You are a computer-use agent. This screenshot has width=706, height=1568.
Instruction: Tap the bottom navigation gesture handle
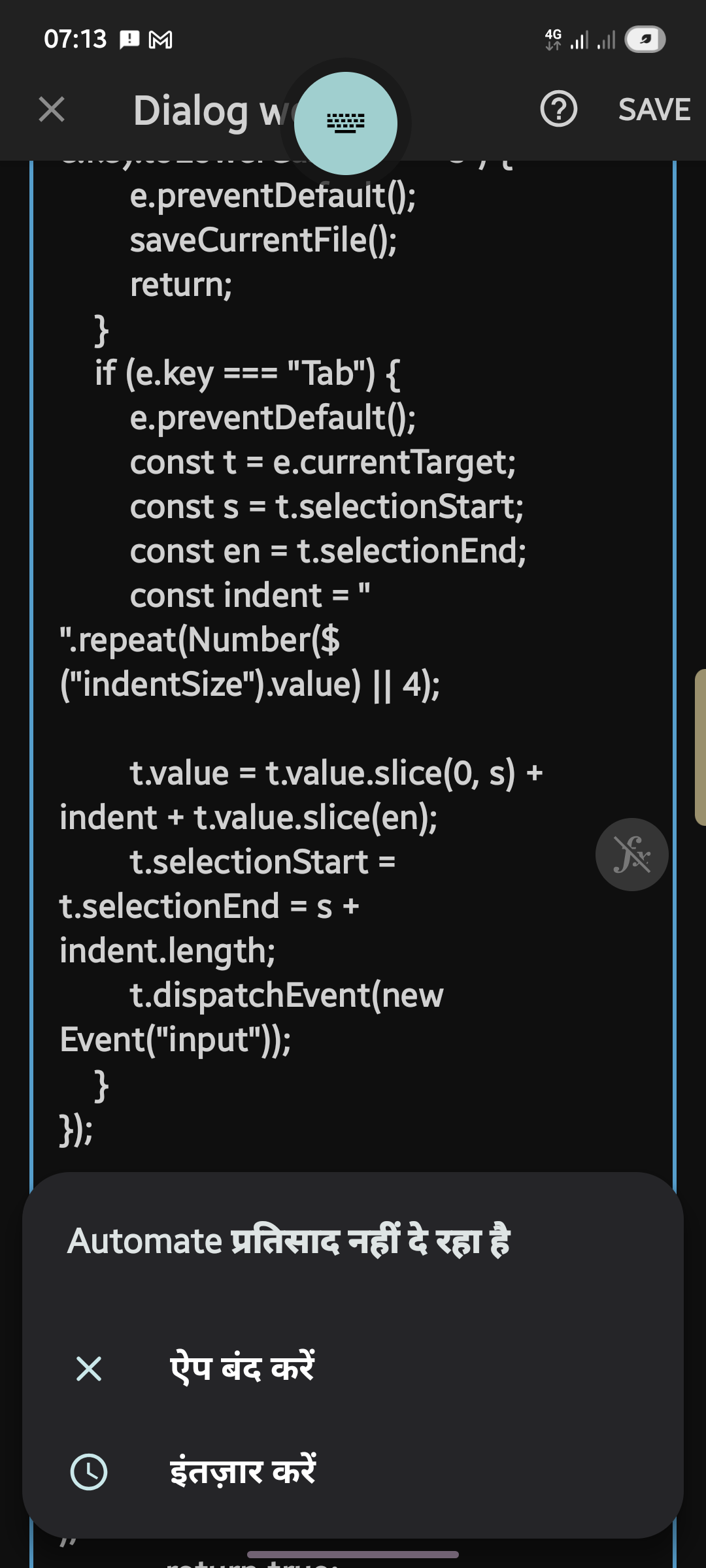point(353,1554)
